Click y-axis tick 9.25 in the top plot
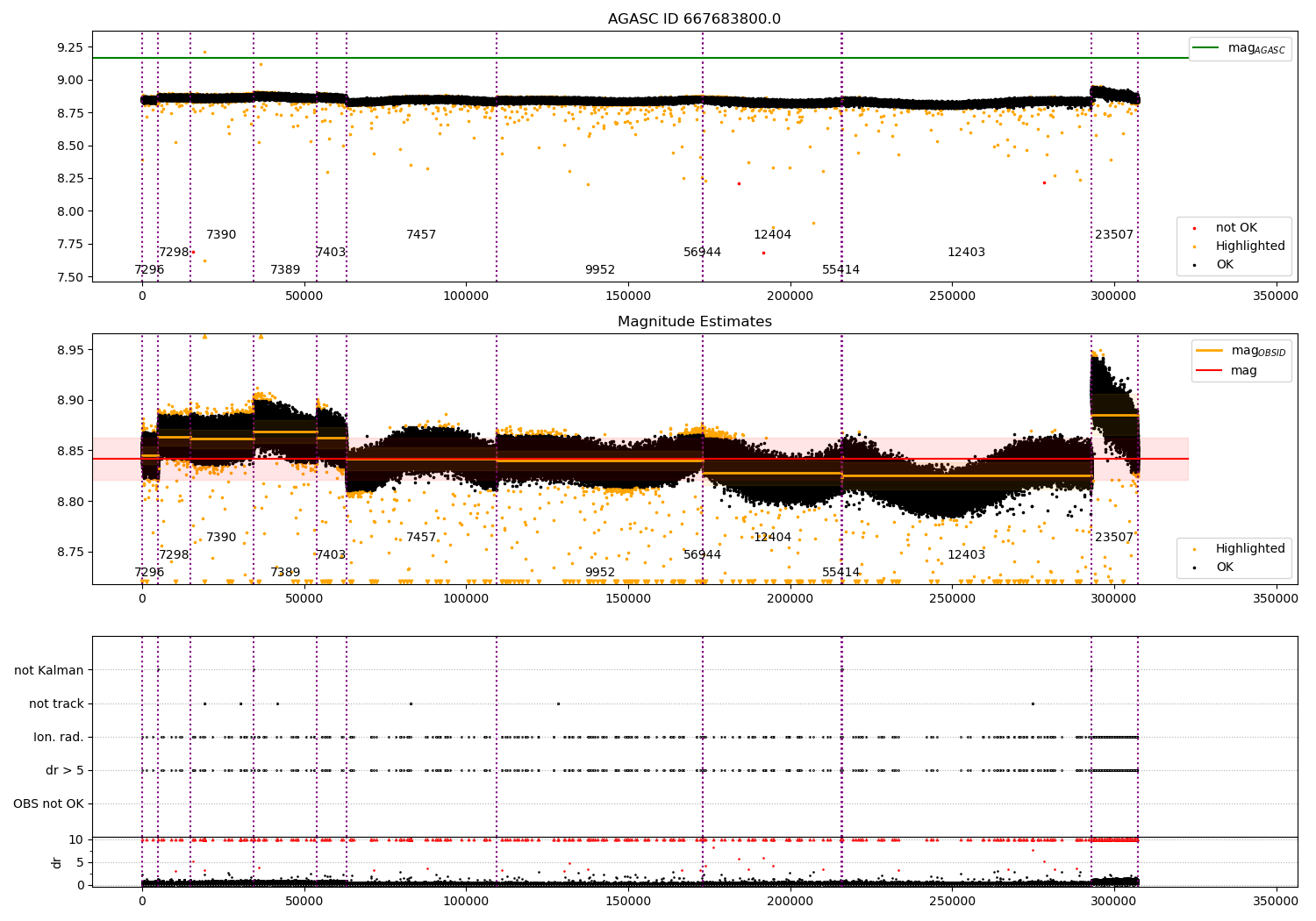Image resolution: width=1316 pixels, height=921 pixels. [x=71, y=47]
